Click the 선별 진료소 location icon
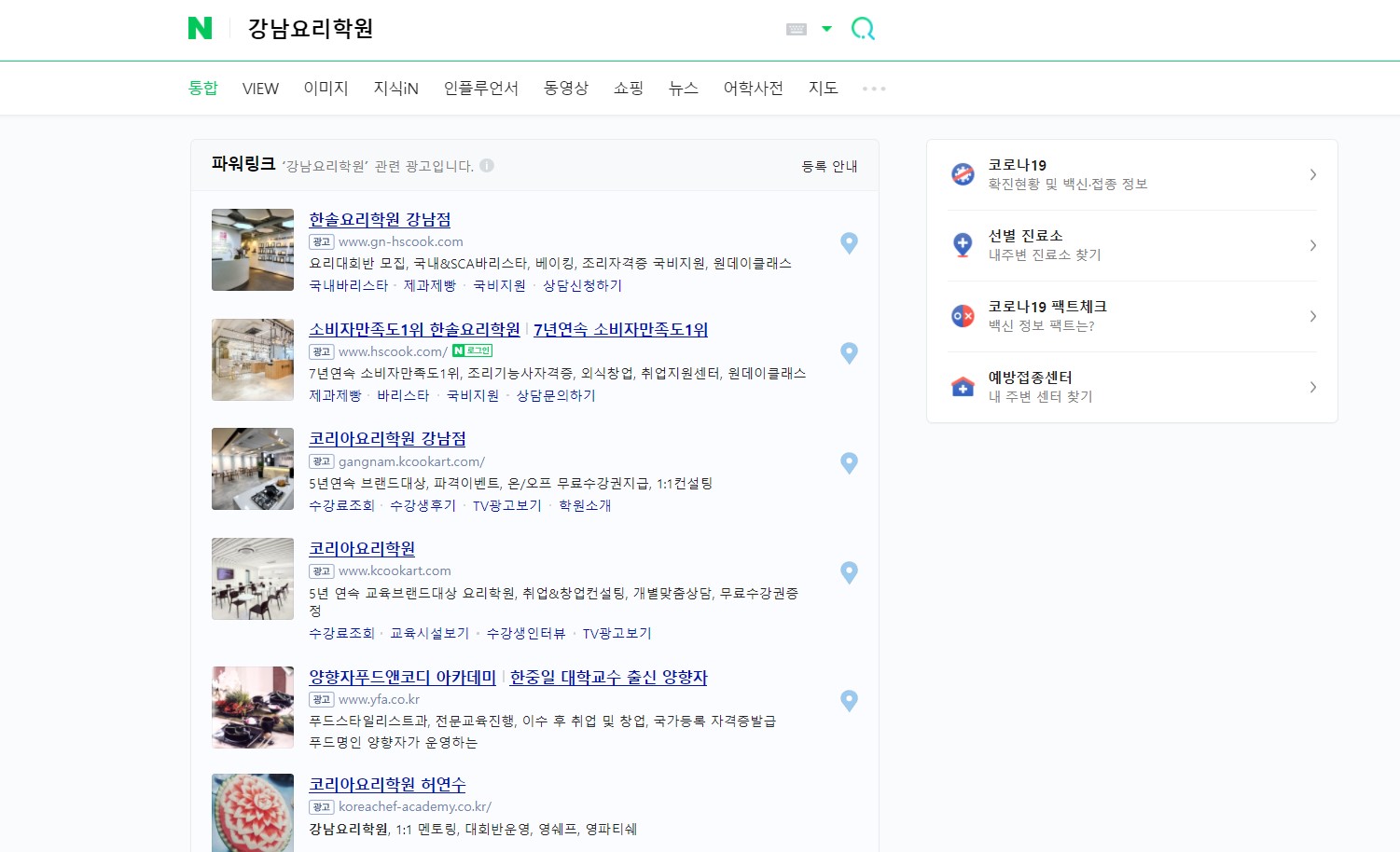This screenshot has height=852, width=1400. pyautogui.click(x=963, y=245)
